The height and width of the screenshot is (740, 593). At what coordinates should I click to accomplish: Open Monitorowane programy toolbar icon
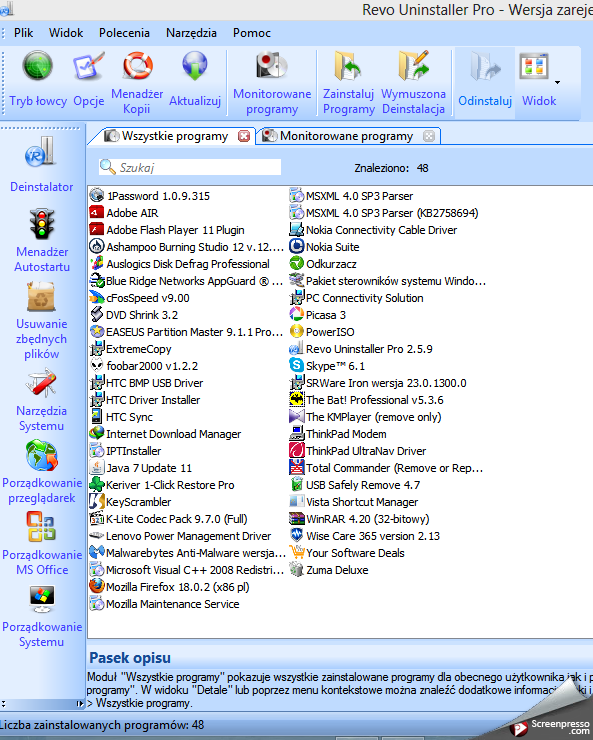[x=272, y=66]
